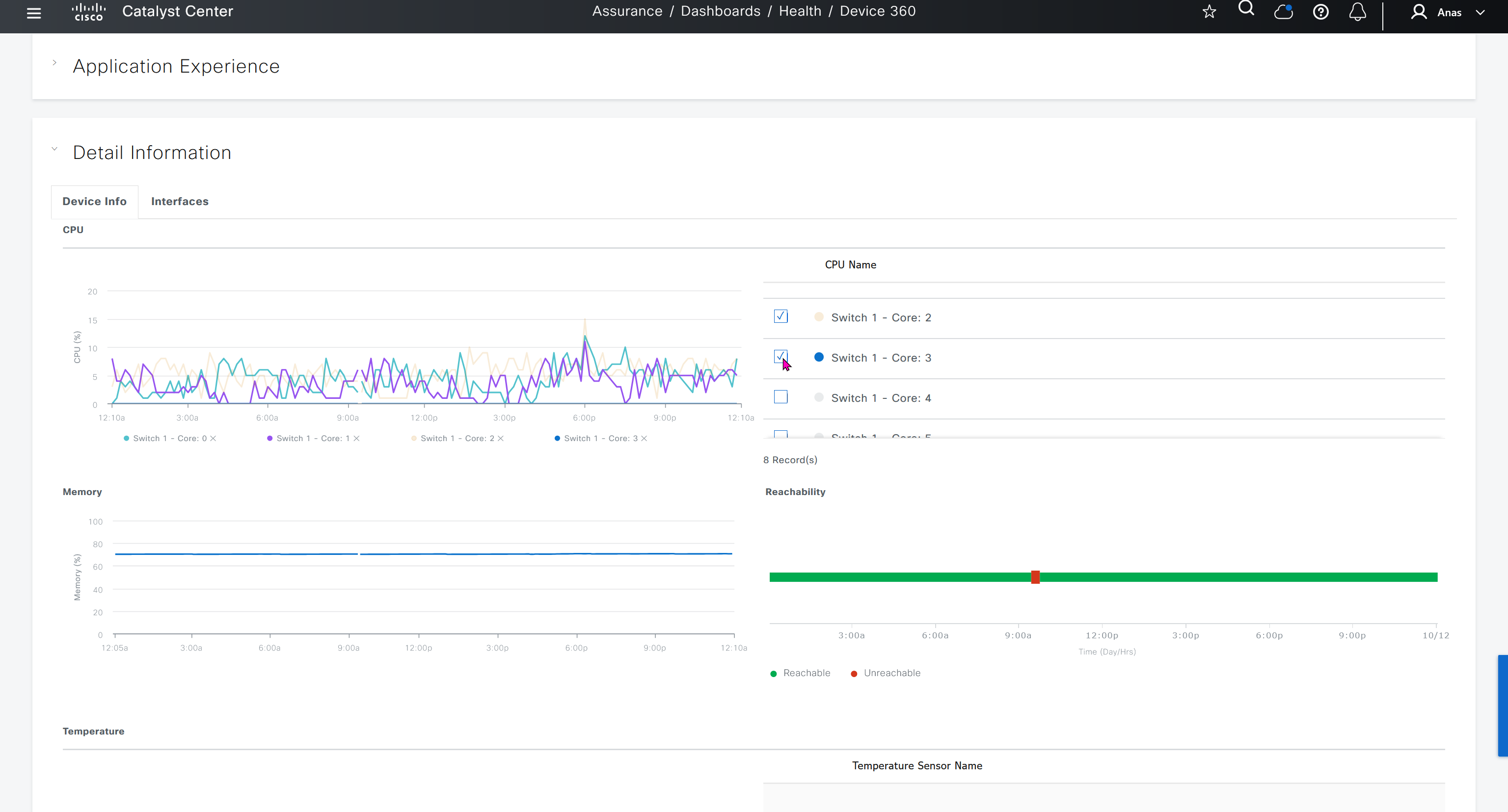The width and height of the screenshot is (1508, 812).
Task: Expand the Application Experience section
Action: point(54,63)
